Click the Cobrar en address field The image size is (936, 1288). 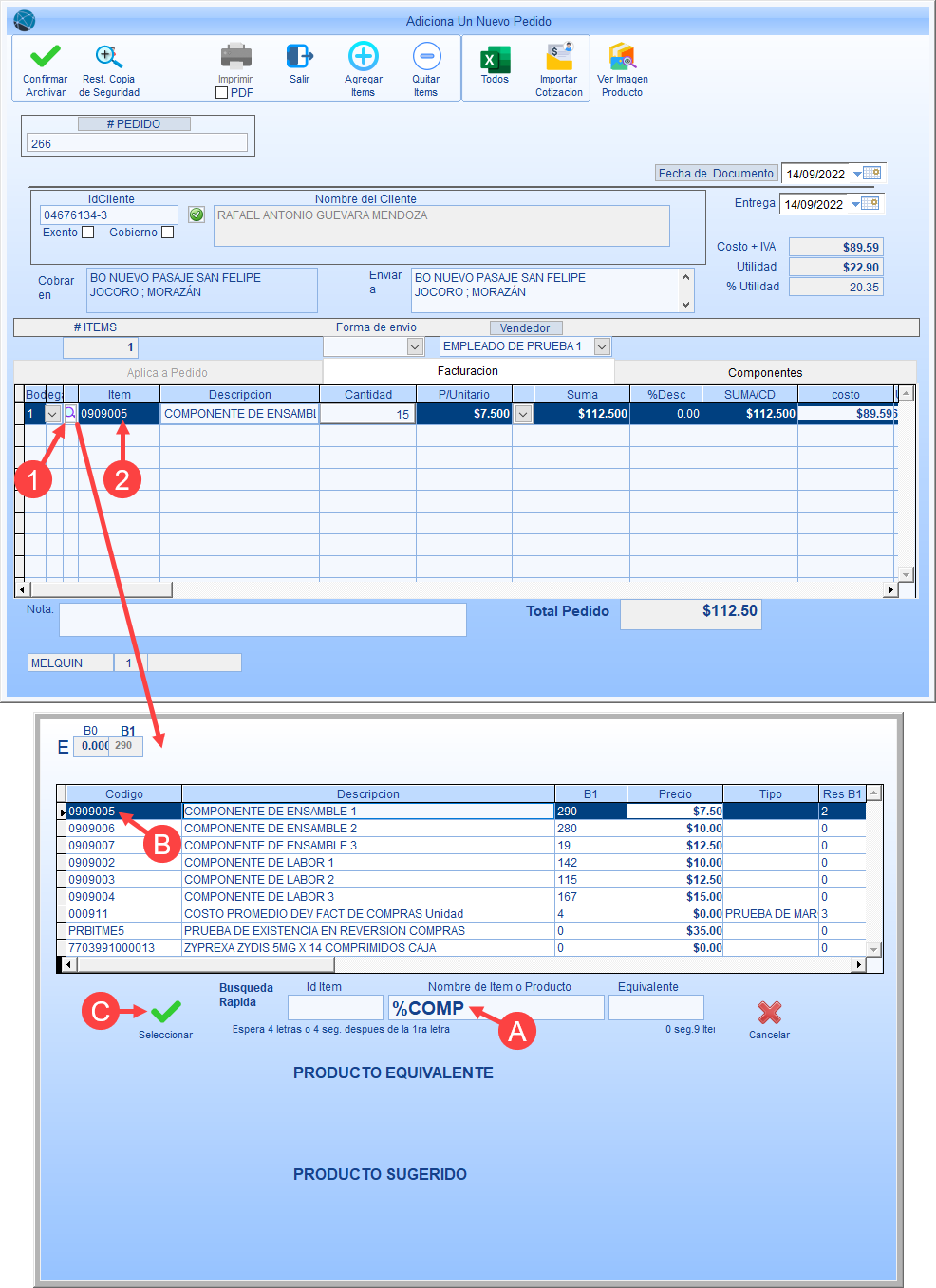coord(202,289)
